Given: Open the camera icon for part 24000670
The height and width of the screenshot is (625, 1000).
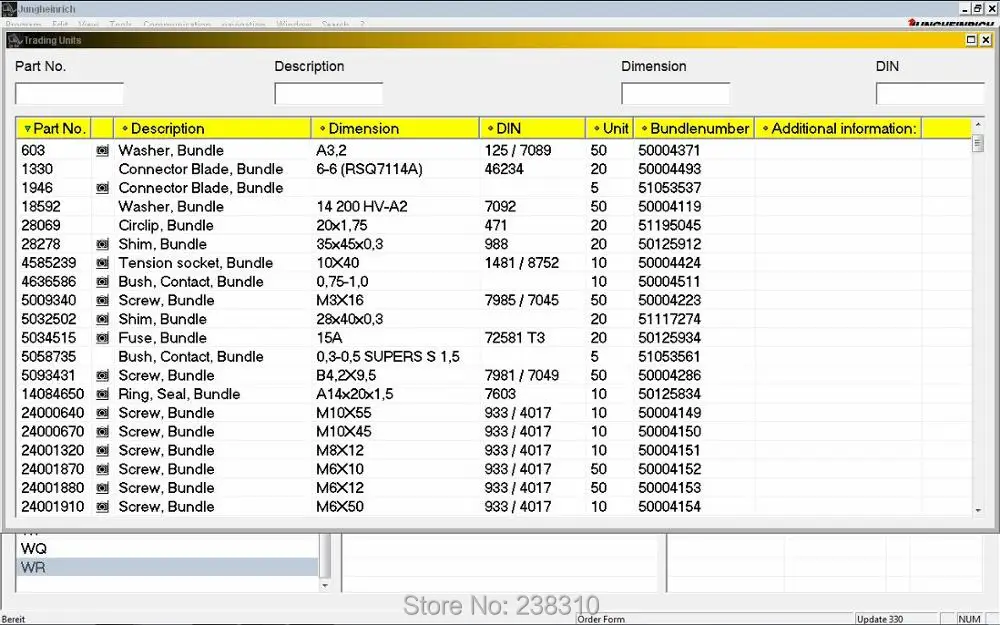Looking at the screenshot, I should tap(102, 432).
